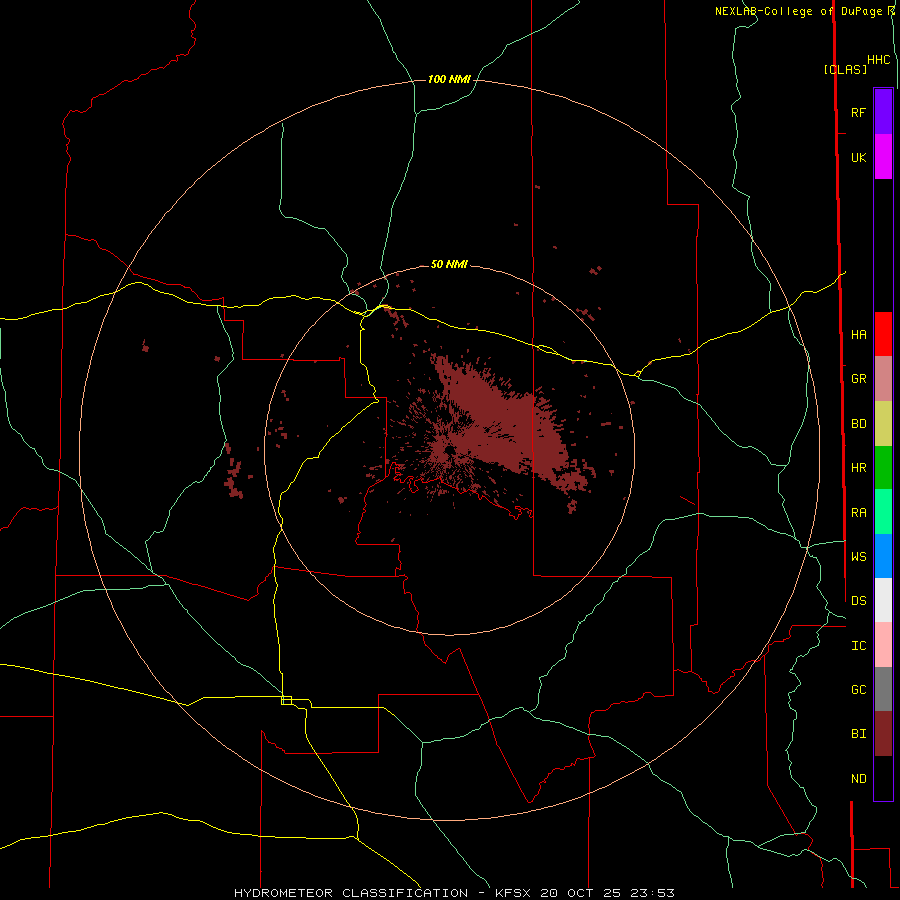The image size is (900, 900).
Task: Pick the HR green legend swatch
Action: click(883, 468)
